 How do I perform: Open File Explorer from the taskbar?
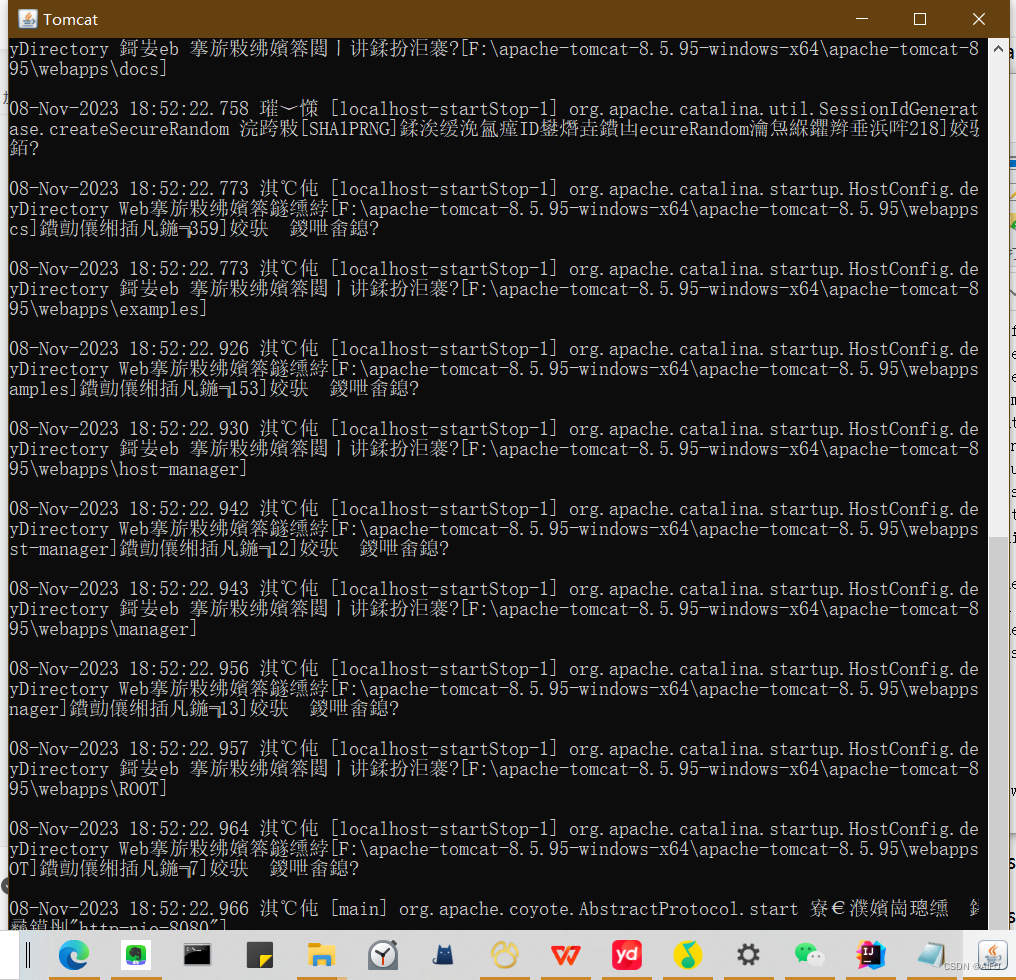click(x=321, y=955)
